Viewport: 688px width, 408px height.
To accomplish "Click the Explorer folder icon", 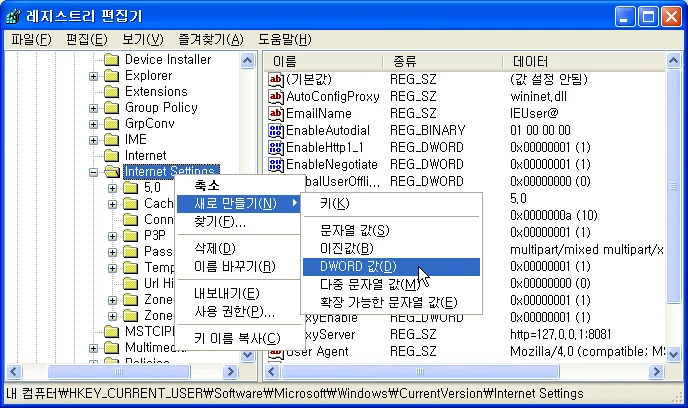I will (x=112, y=75).
